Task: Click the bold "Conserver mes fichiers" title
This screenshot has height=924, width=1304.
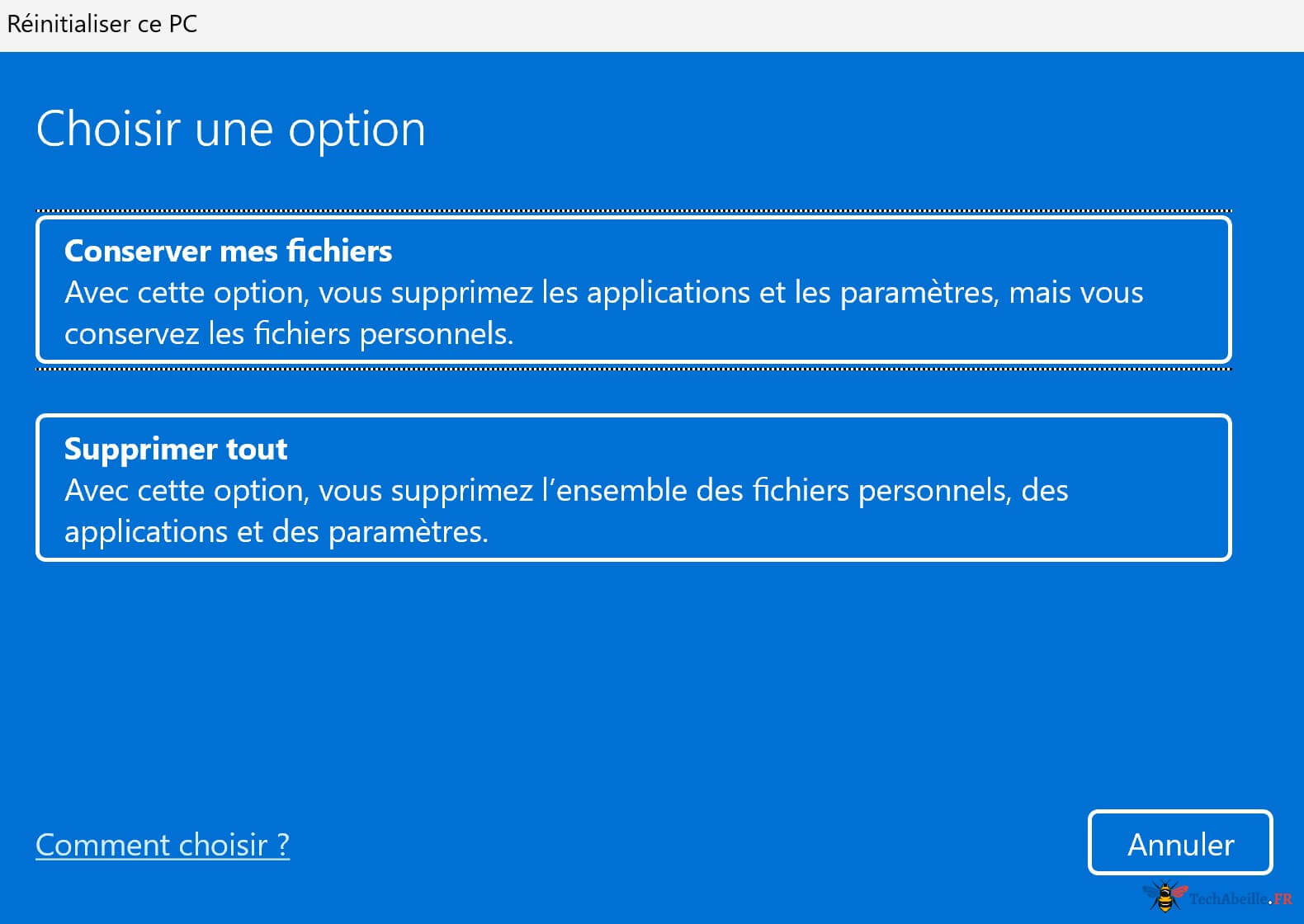Action: tap(228, 251)
